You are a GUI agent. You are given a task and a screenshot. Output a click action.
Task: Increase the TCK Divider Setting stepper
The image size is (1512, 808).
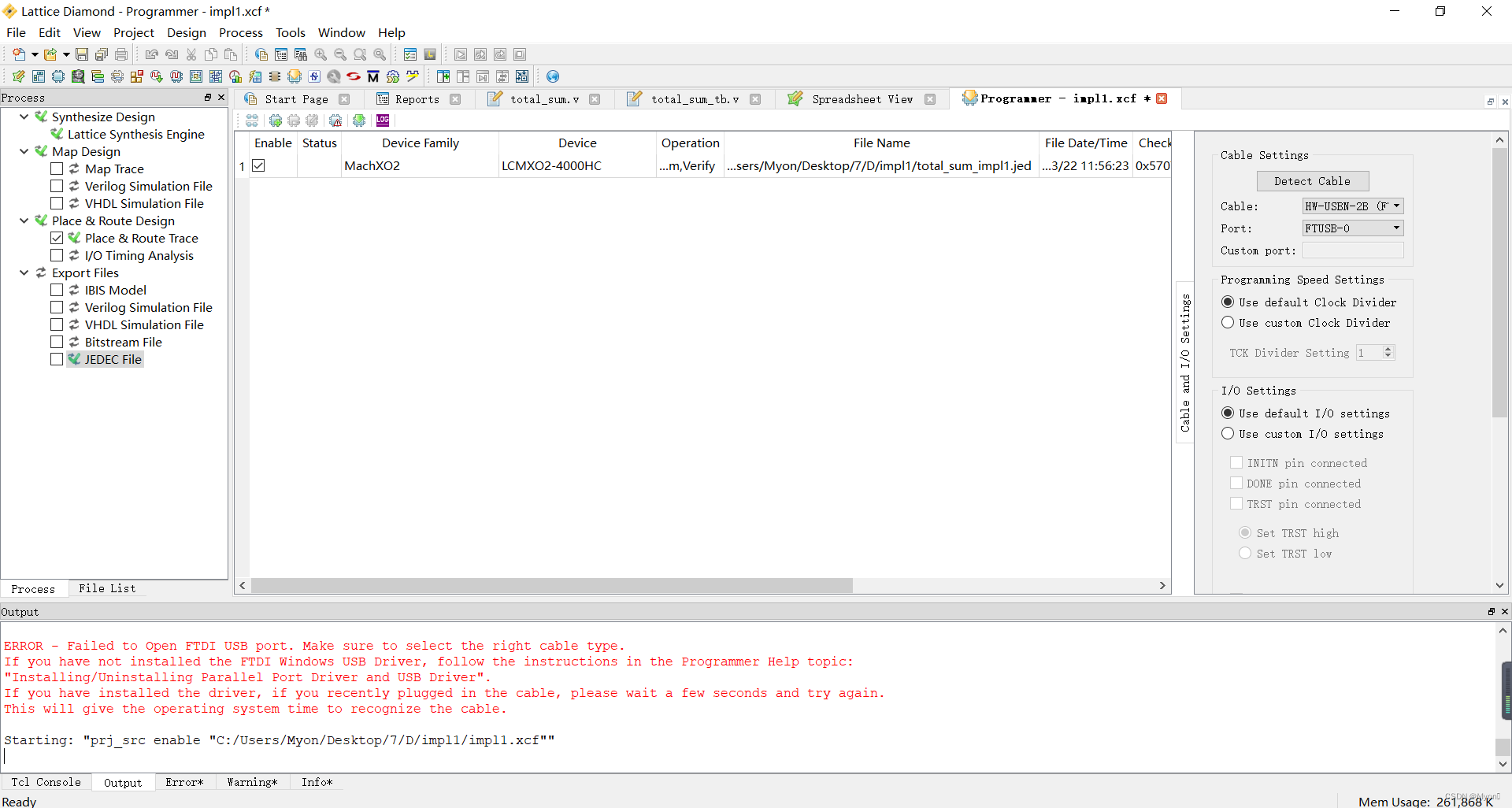[1388, 349]
